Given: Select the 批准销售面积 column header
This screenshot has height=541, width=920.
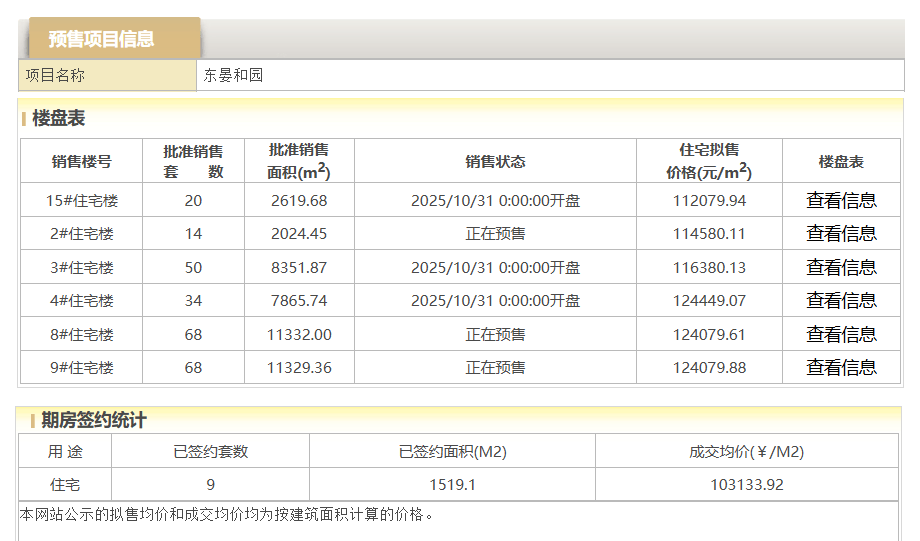Looking at the screenshot, I should tap(299, 162).
